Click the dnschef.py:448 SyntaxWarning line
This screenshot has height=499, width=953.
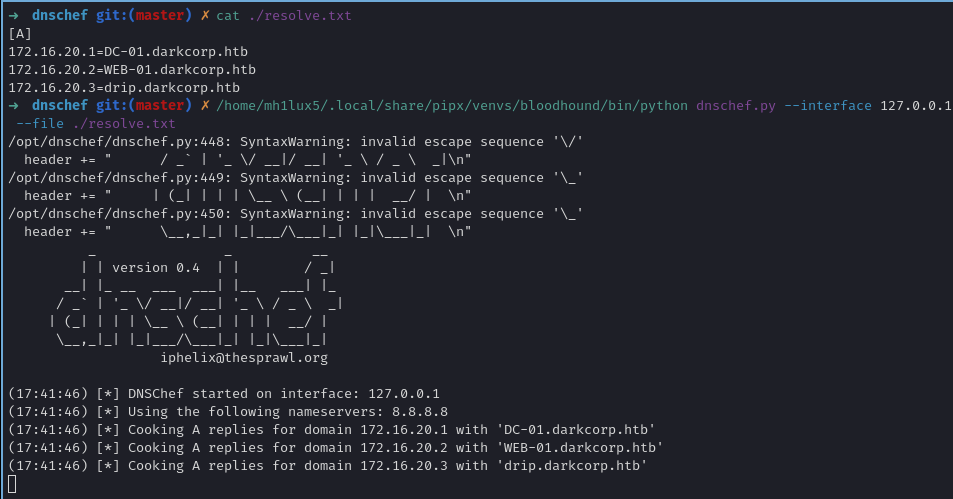pyautogui.click(x=295, y=142)
